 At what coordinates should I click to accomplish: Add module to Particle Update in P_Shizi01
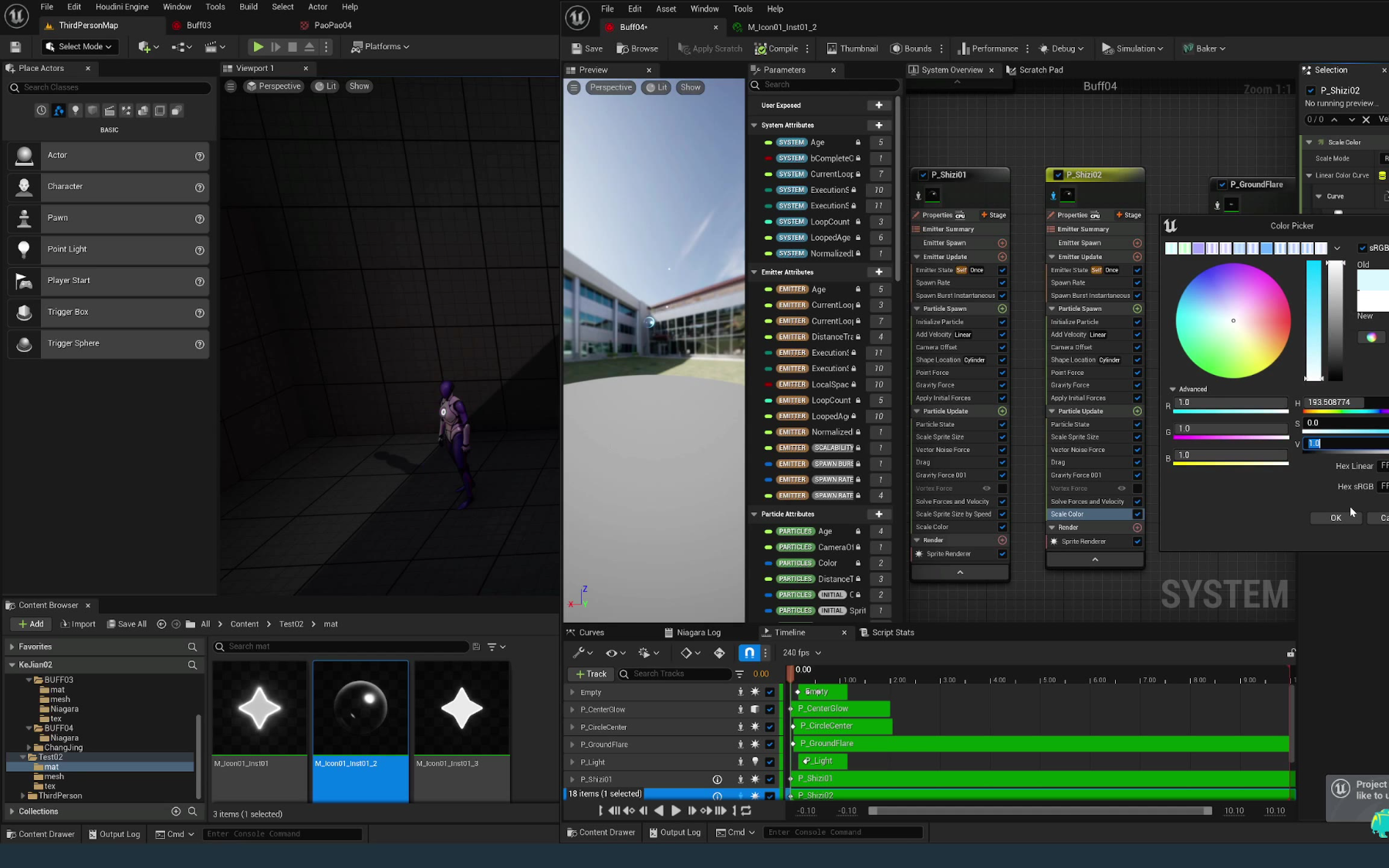[1002, 411]
